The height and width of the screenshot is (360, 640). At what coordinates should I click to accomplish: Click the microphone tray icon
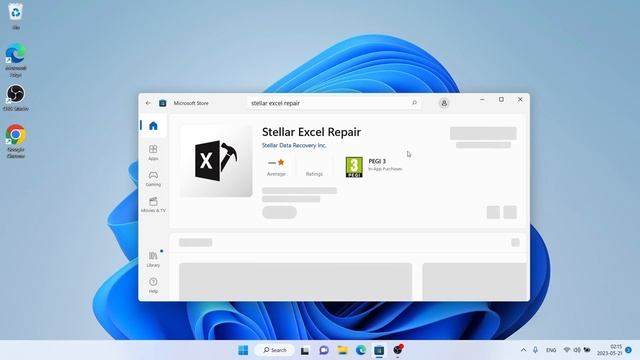[535, 350]
